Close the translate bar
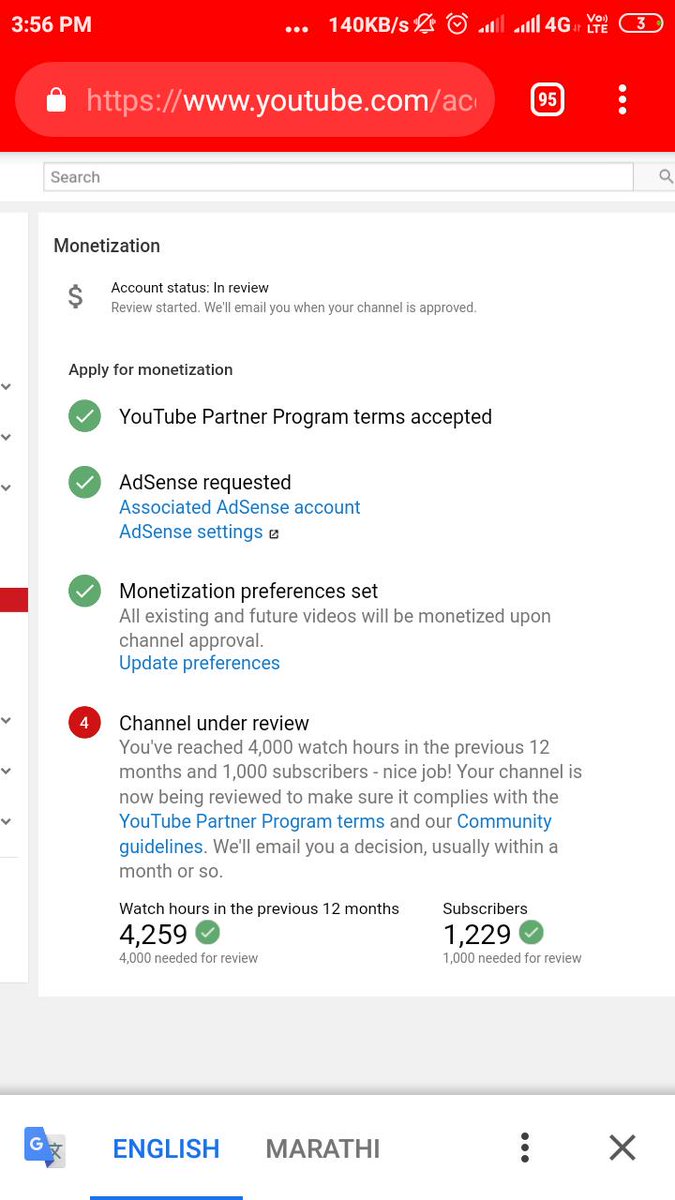 (x=622, y=1148)
